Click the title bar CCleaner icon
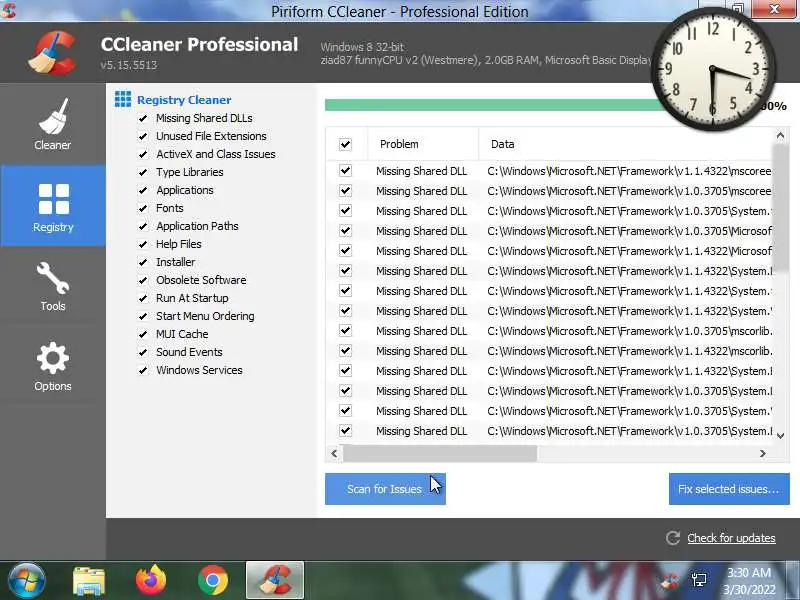 [x=8, y=10]
